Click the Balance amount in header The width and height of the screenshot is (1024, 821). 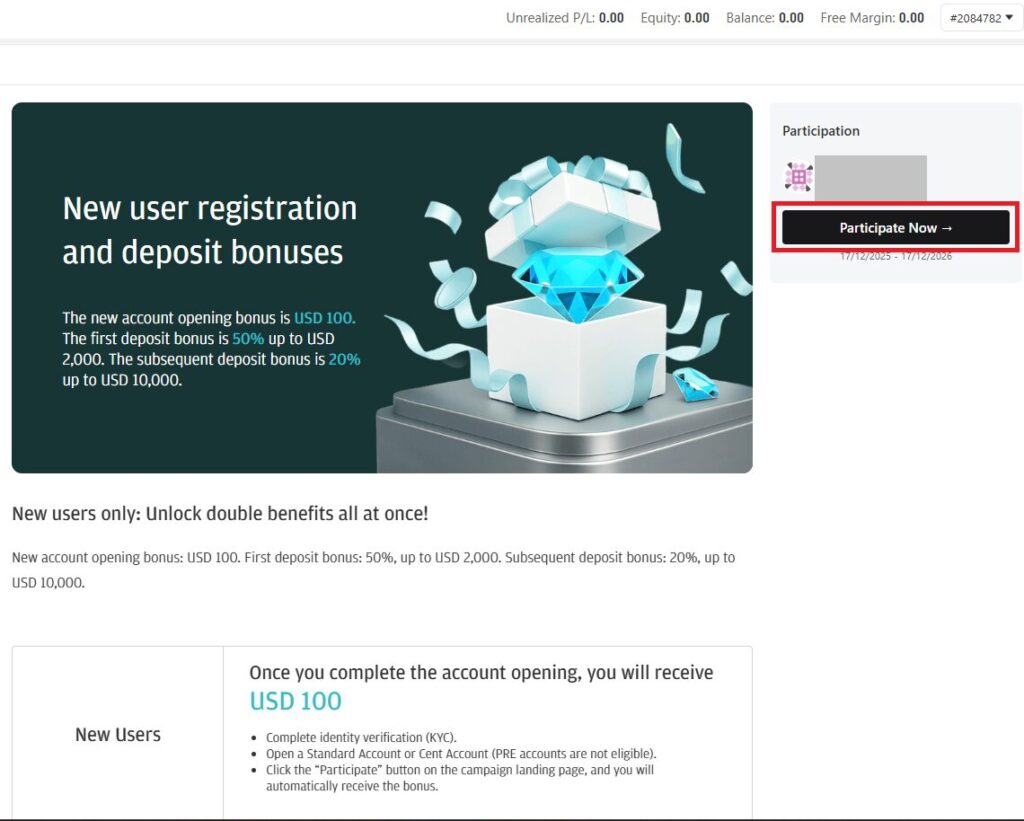point(791,18)
